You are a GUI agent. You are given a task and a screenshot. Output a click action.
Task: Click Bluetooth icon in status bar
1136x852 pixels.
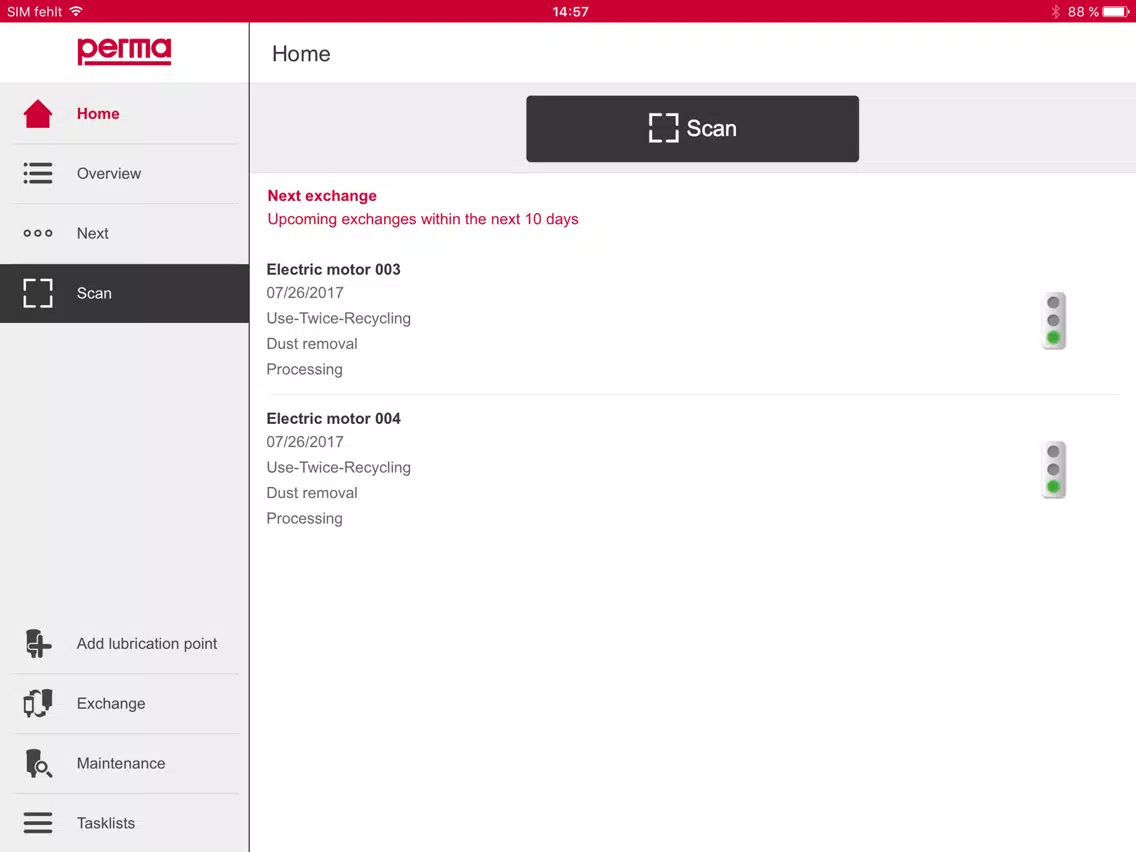1056,12
